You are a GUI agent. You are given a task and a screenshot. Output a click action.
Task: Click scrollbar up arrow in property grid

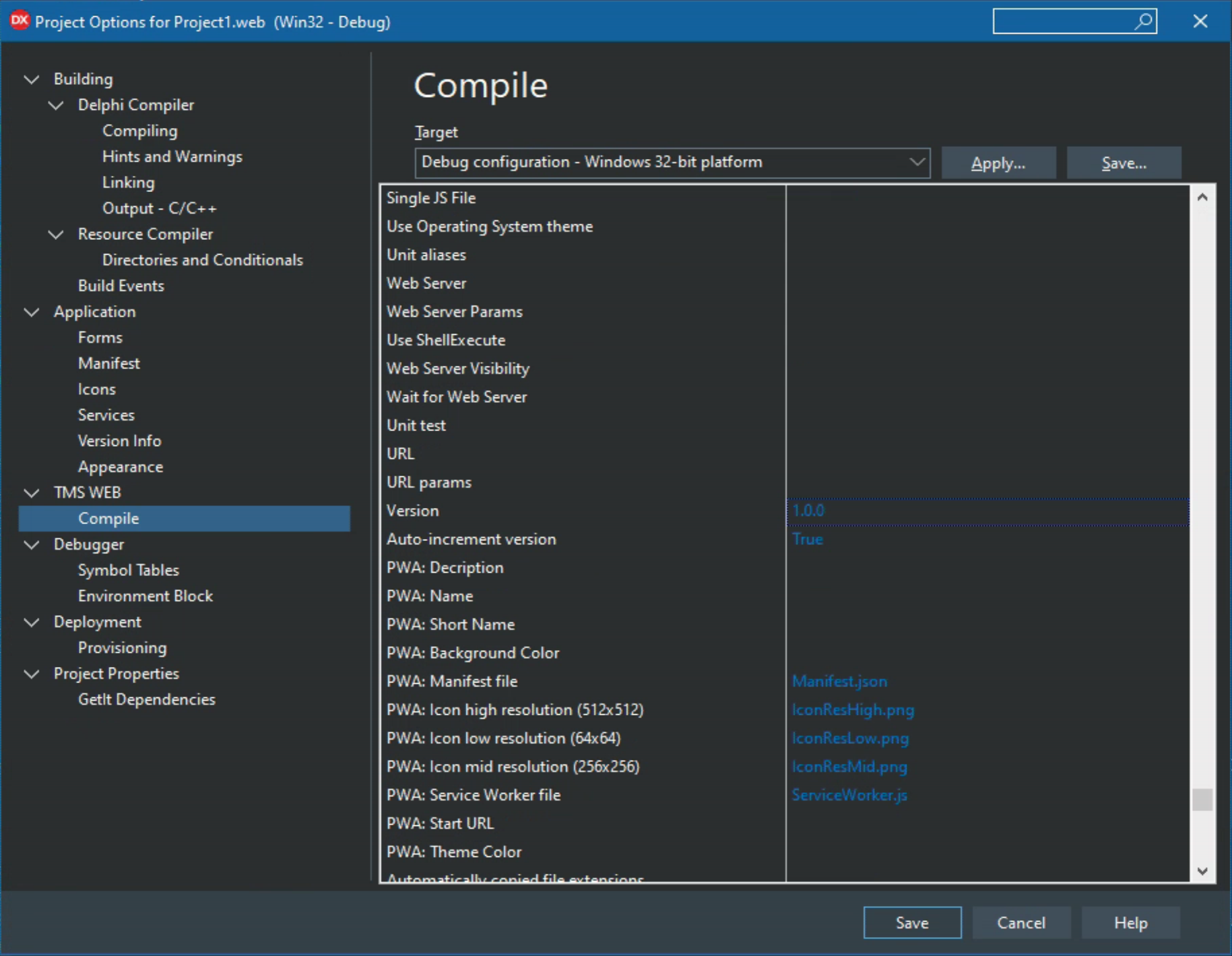[1202, 197]
